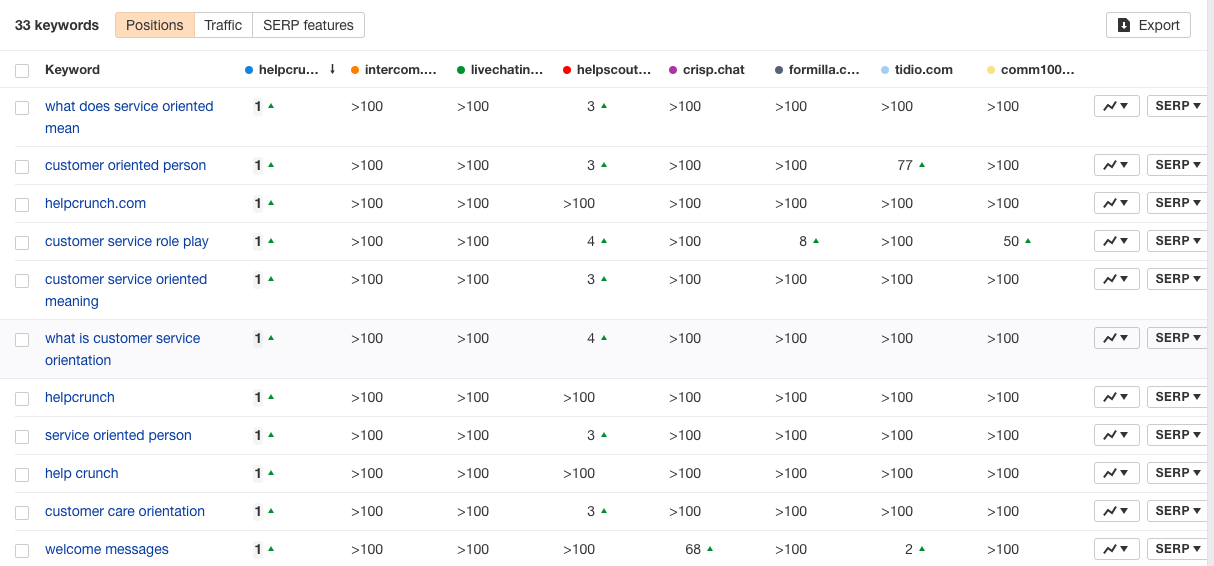Open chart dropdown for 'customer service role play'

click(1116, 241)
